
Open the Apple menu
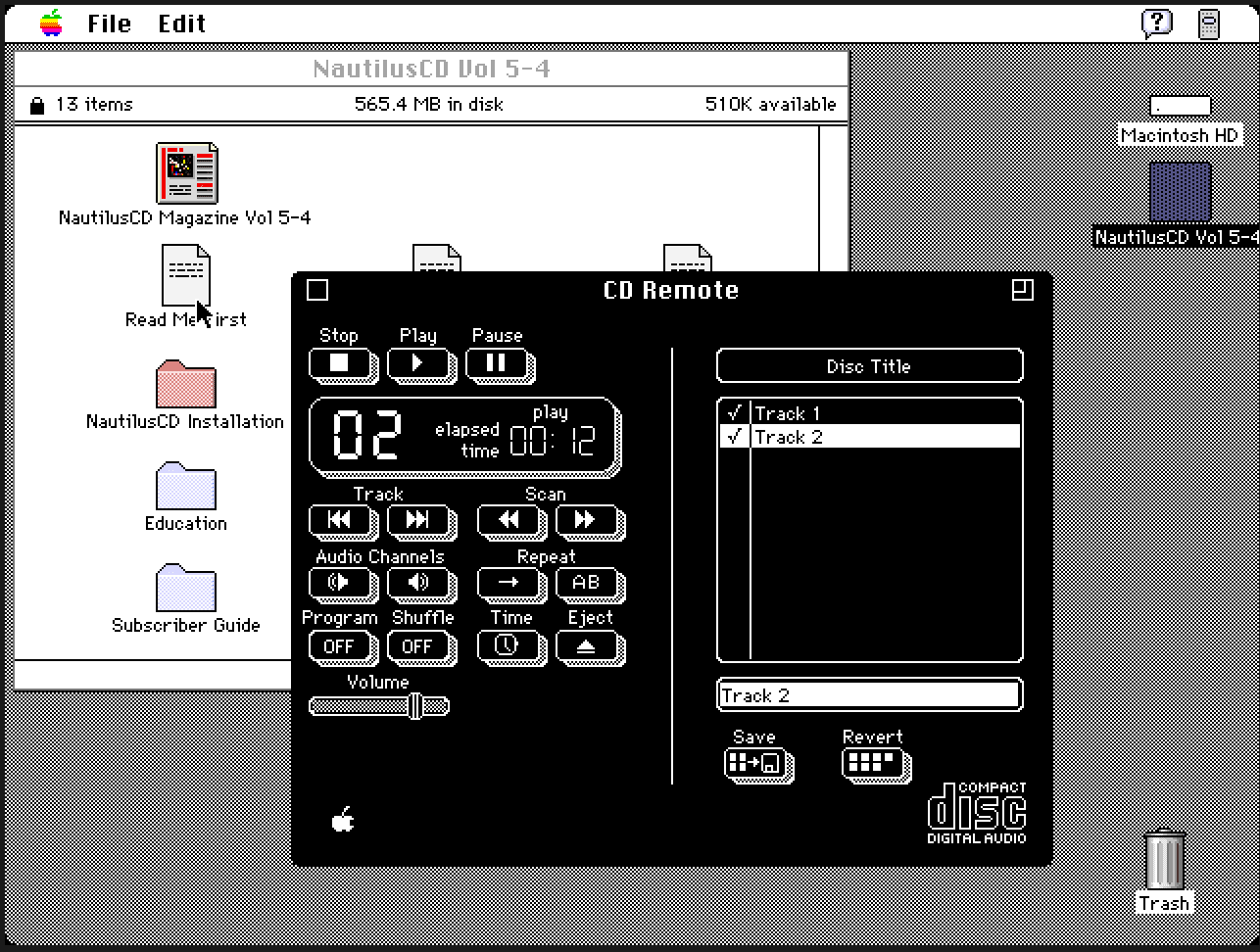pos(51,24)
